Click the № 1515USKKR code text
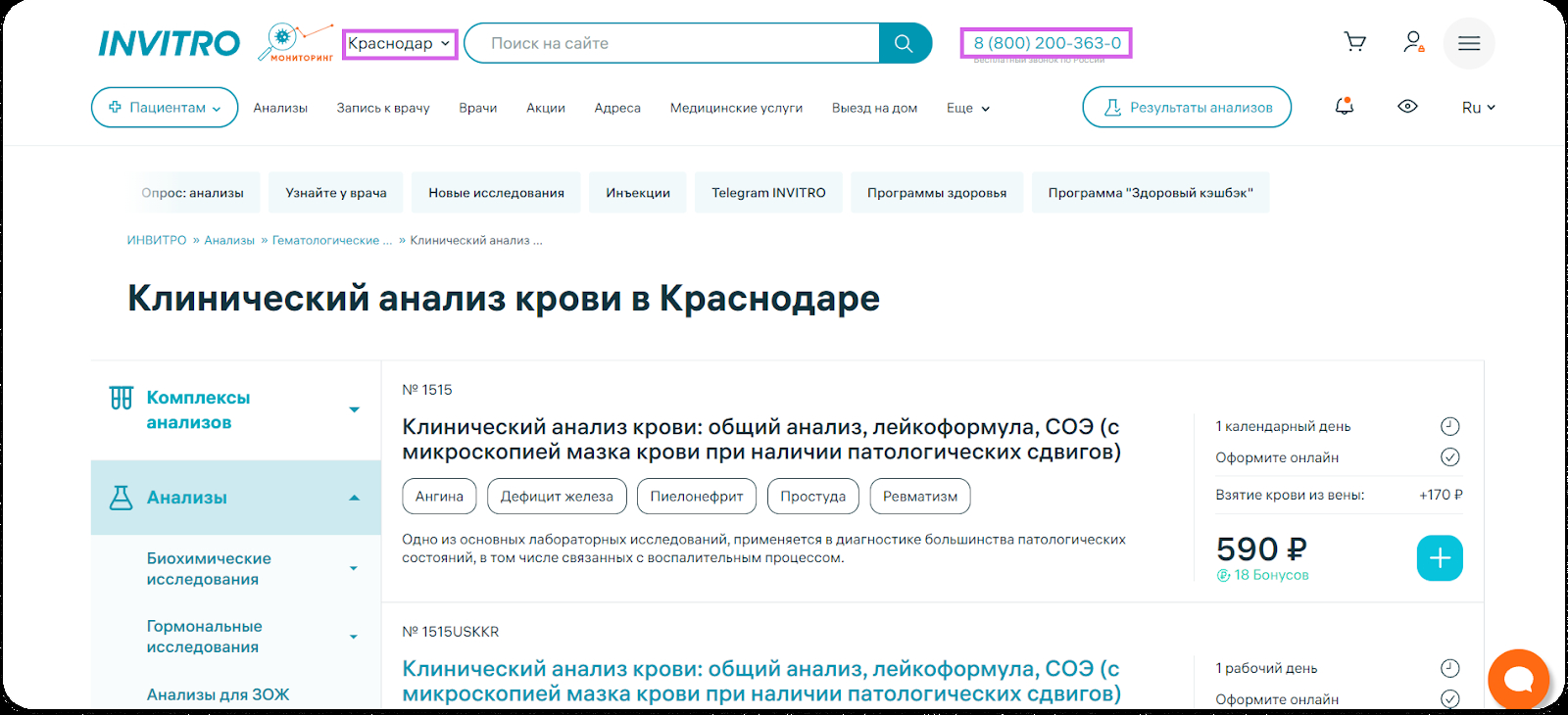This screenshot has width=1568, height=715. [x=451, y=632]
